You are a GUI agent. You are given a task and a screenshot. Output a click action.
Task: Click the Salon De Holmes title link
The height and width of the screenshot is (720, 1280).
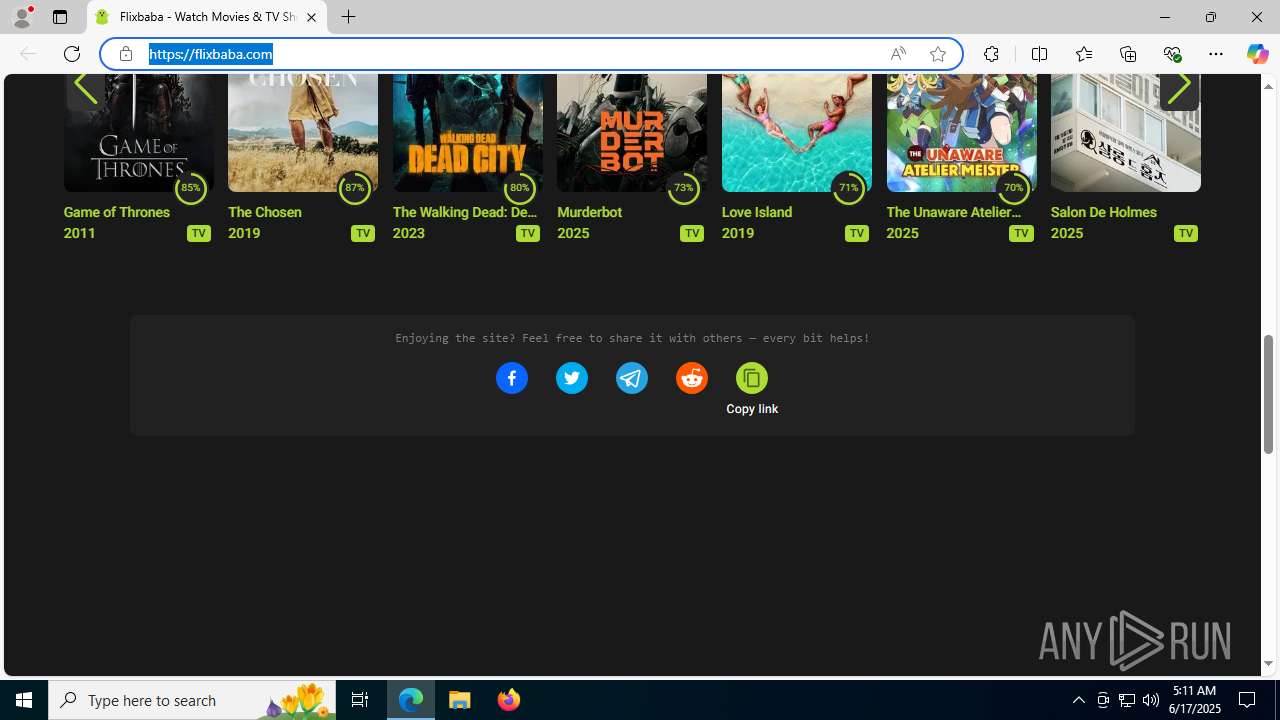click(1104, 212)
